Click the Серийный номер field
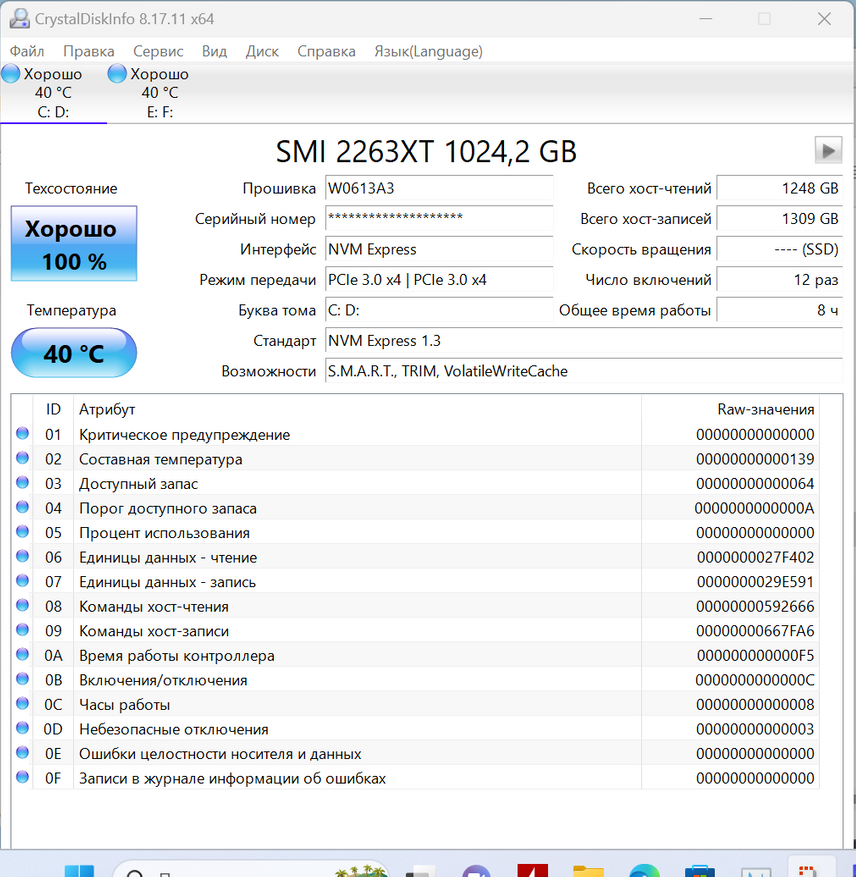The height and width of the screenshot is (877, 856). click(439, 219)
